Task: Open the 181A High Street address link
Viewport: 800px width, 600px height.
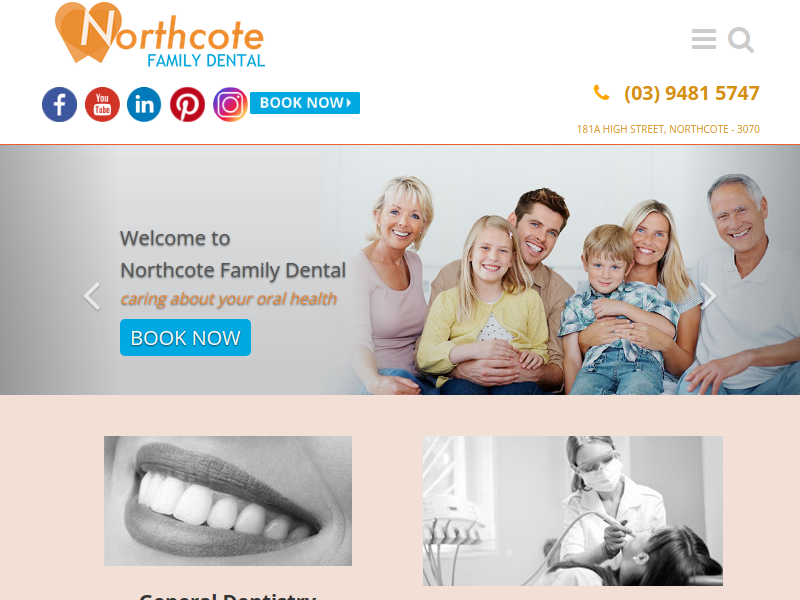Action: (668, 130)
